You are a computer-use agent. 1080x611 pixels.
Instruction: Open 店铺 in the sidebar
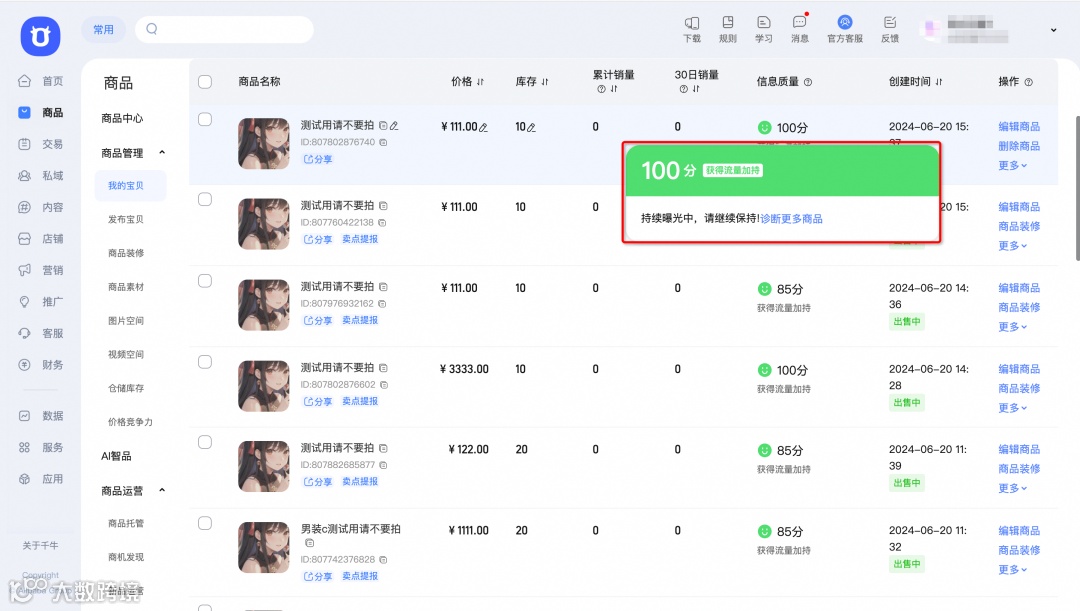click(x=41, y=239)
